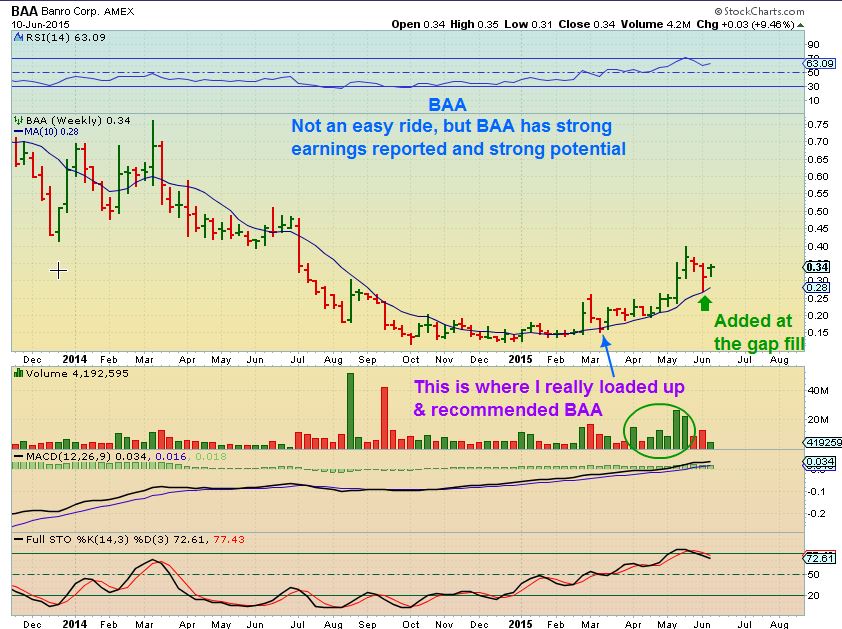
Task: Click the 90 RSI axis label
Action: coord(813,45)
